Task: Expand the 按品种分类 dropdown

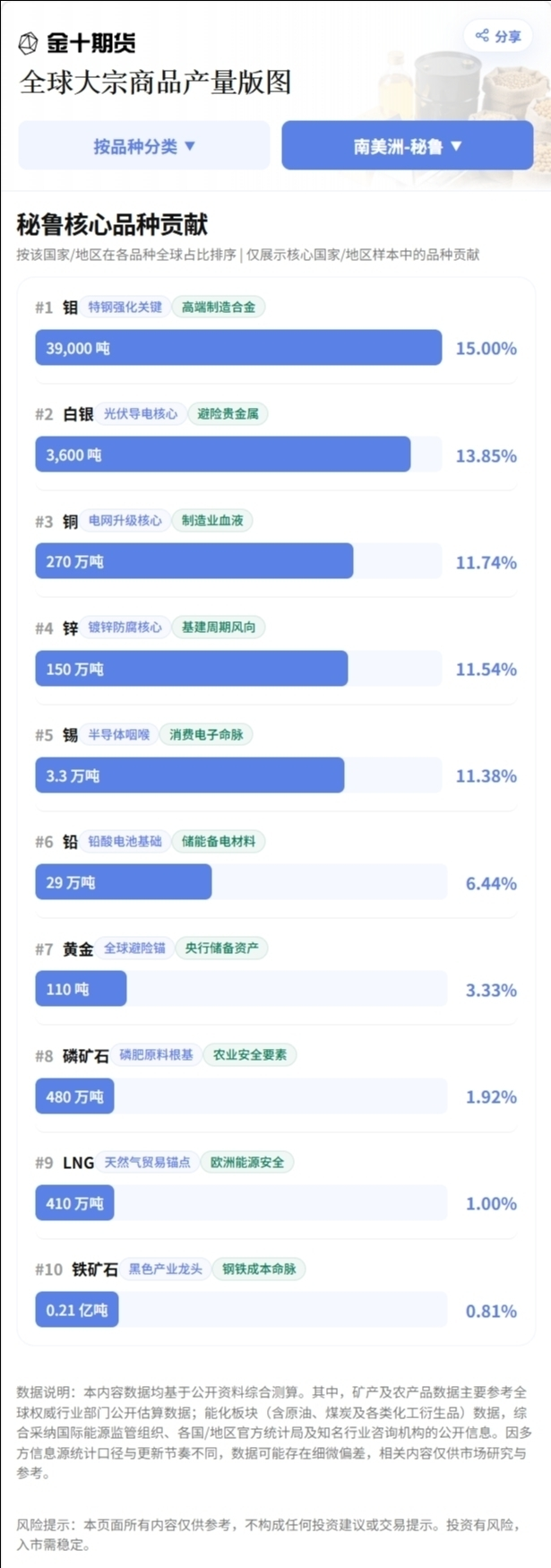Action: [144, 145]
